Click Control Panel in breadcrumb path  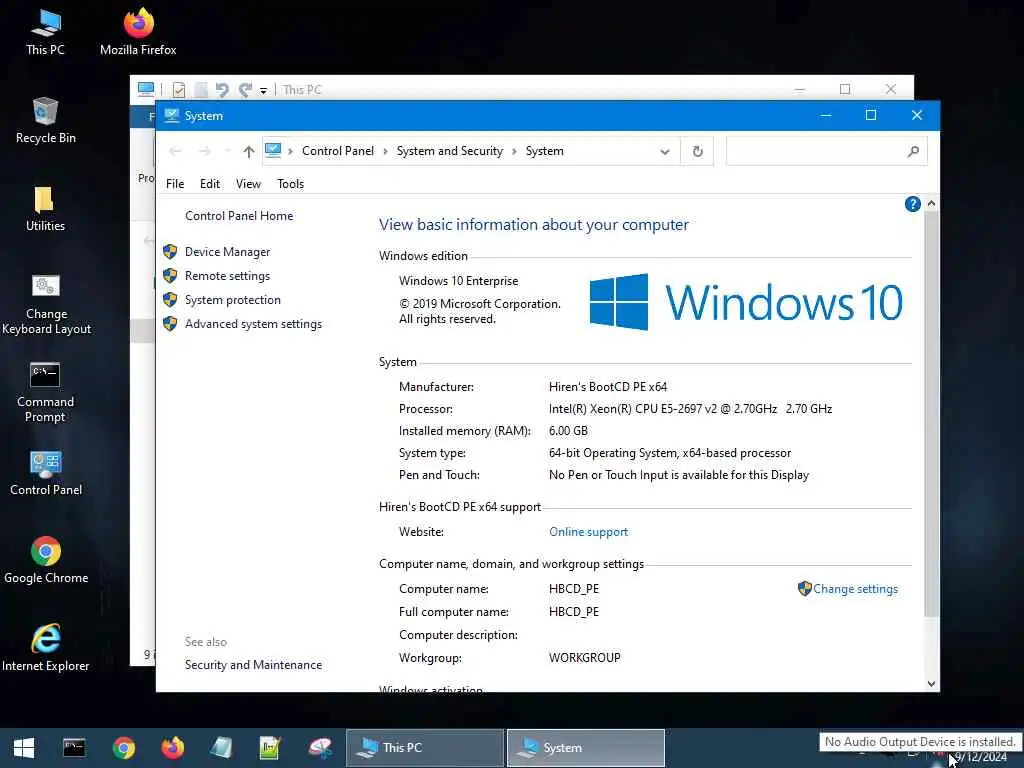pyautogui.click(x=338, y=152)
